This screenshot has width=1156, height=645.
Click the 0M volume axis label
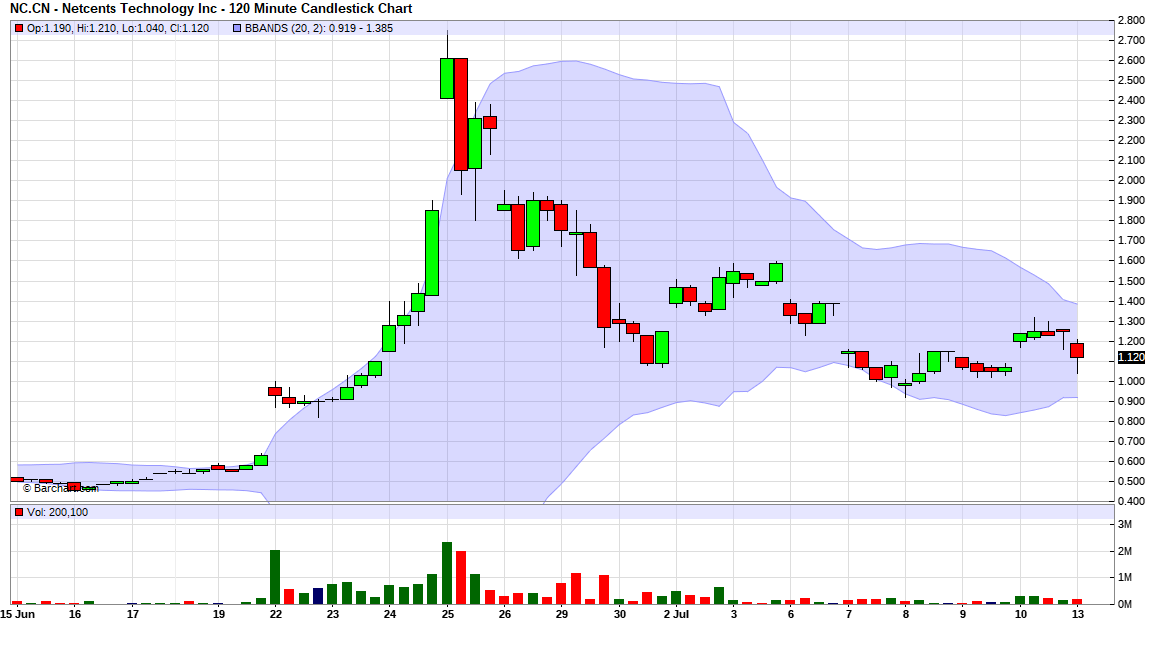(x=1125, y=604)
